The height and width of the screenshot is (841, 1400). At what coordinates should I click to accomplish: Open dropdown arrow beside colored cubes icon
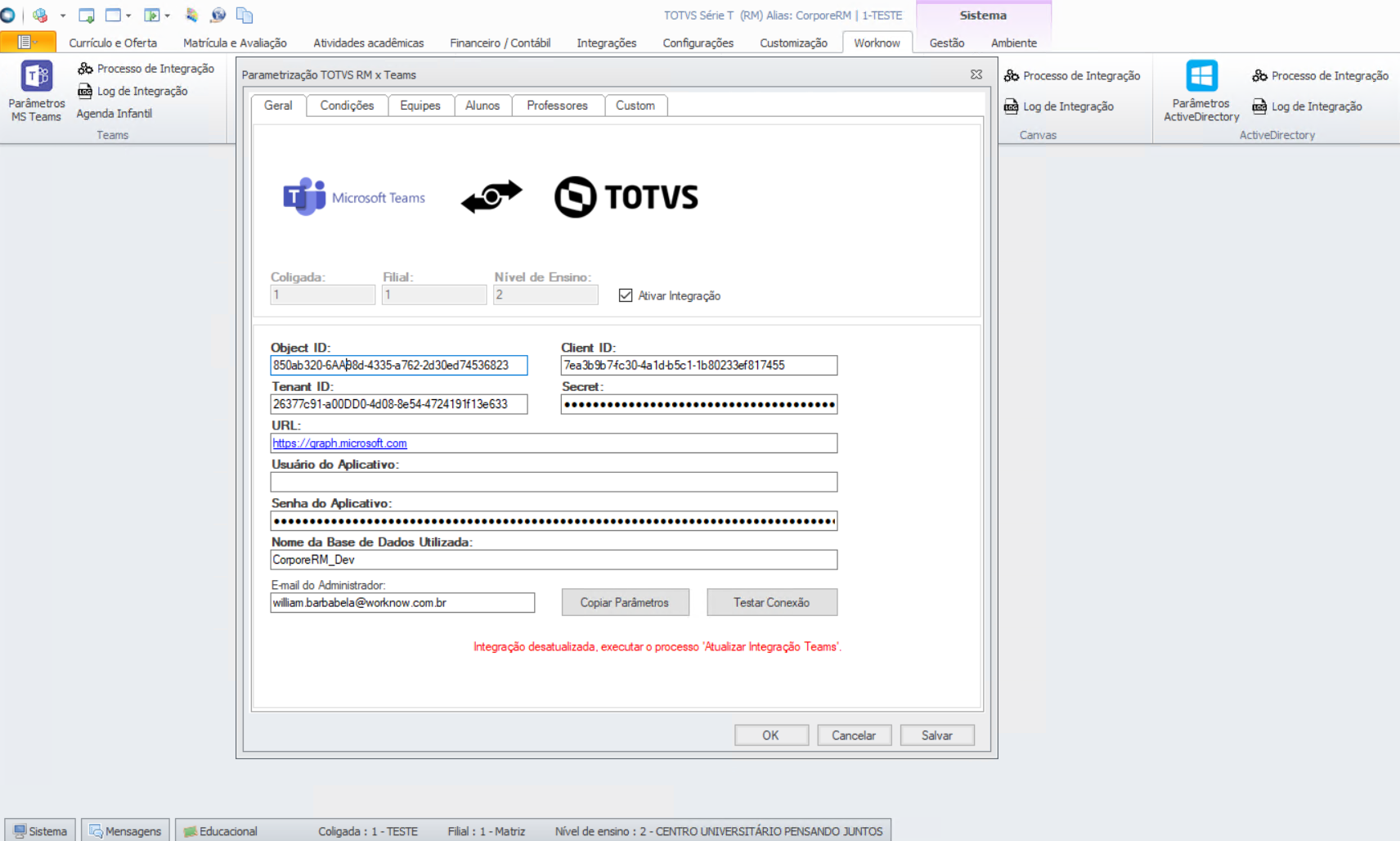click(63, 16)
